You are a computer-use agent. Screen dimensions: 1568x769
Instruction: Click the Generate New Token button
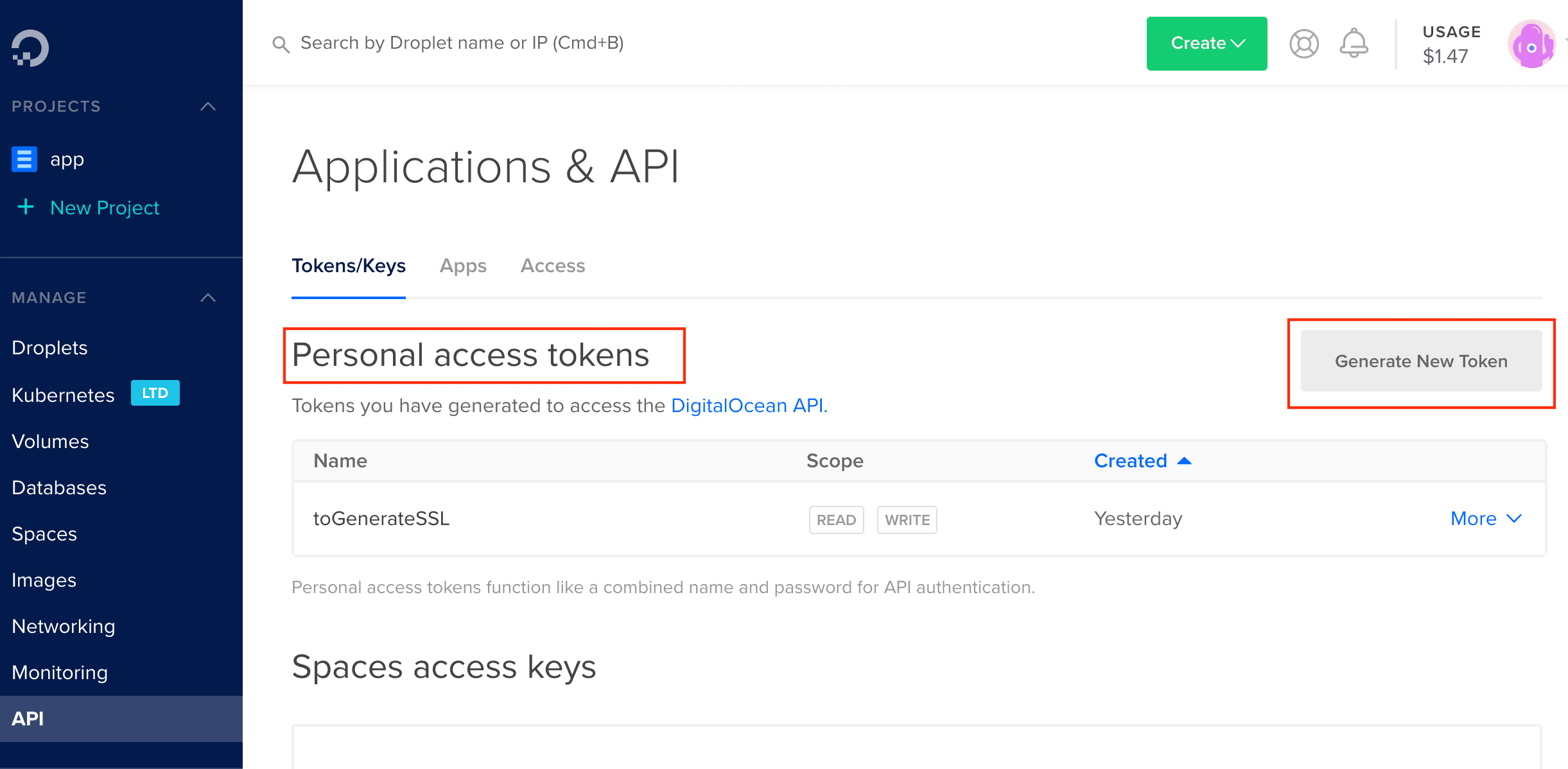[1421, 361]
